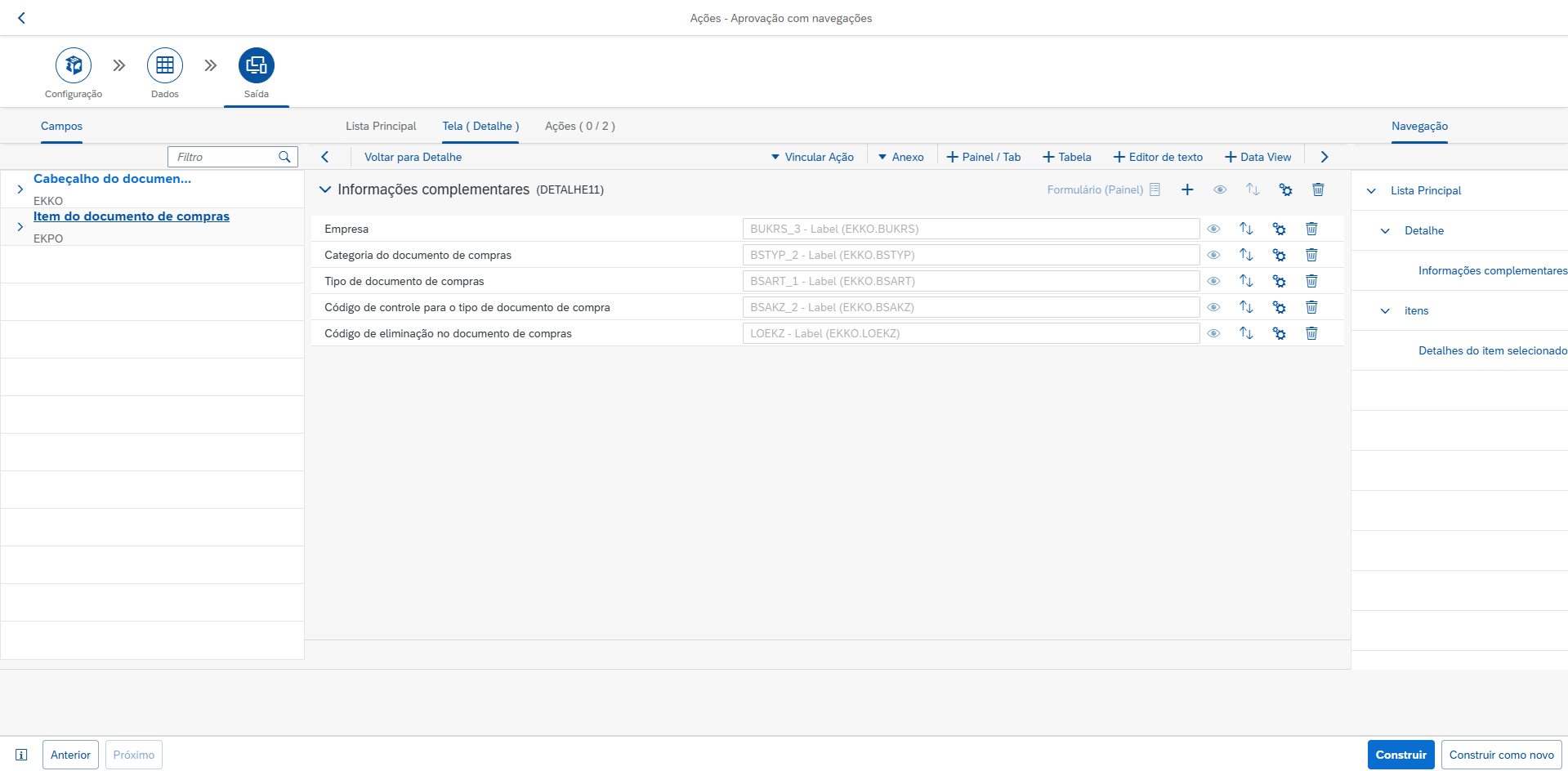Toggle visibility of the Empresa field
This screenshot has width=1568, height=771.
[x=1213, y=229]
